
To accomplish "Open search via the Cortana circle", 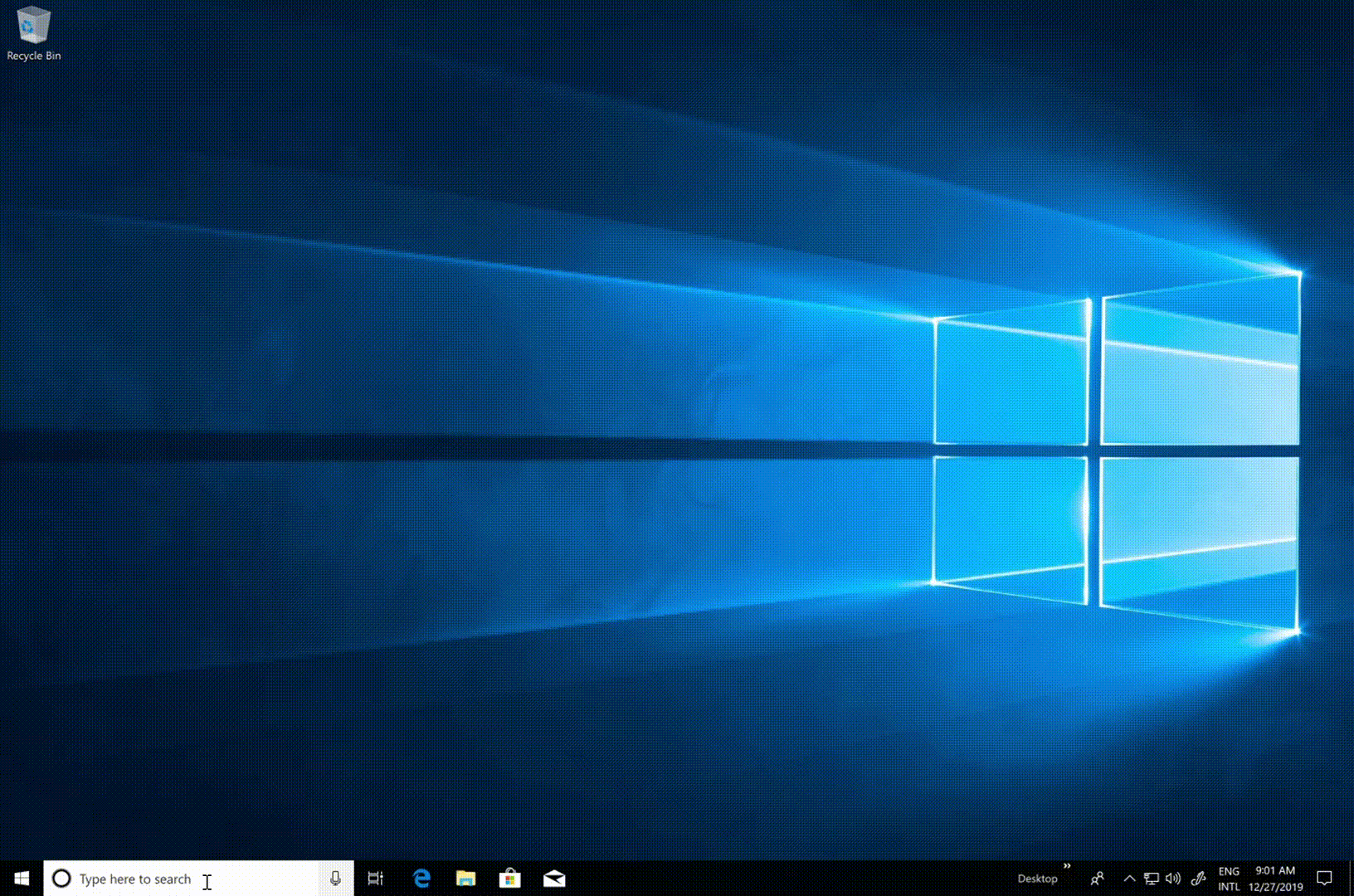I will tap(62, 878).
